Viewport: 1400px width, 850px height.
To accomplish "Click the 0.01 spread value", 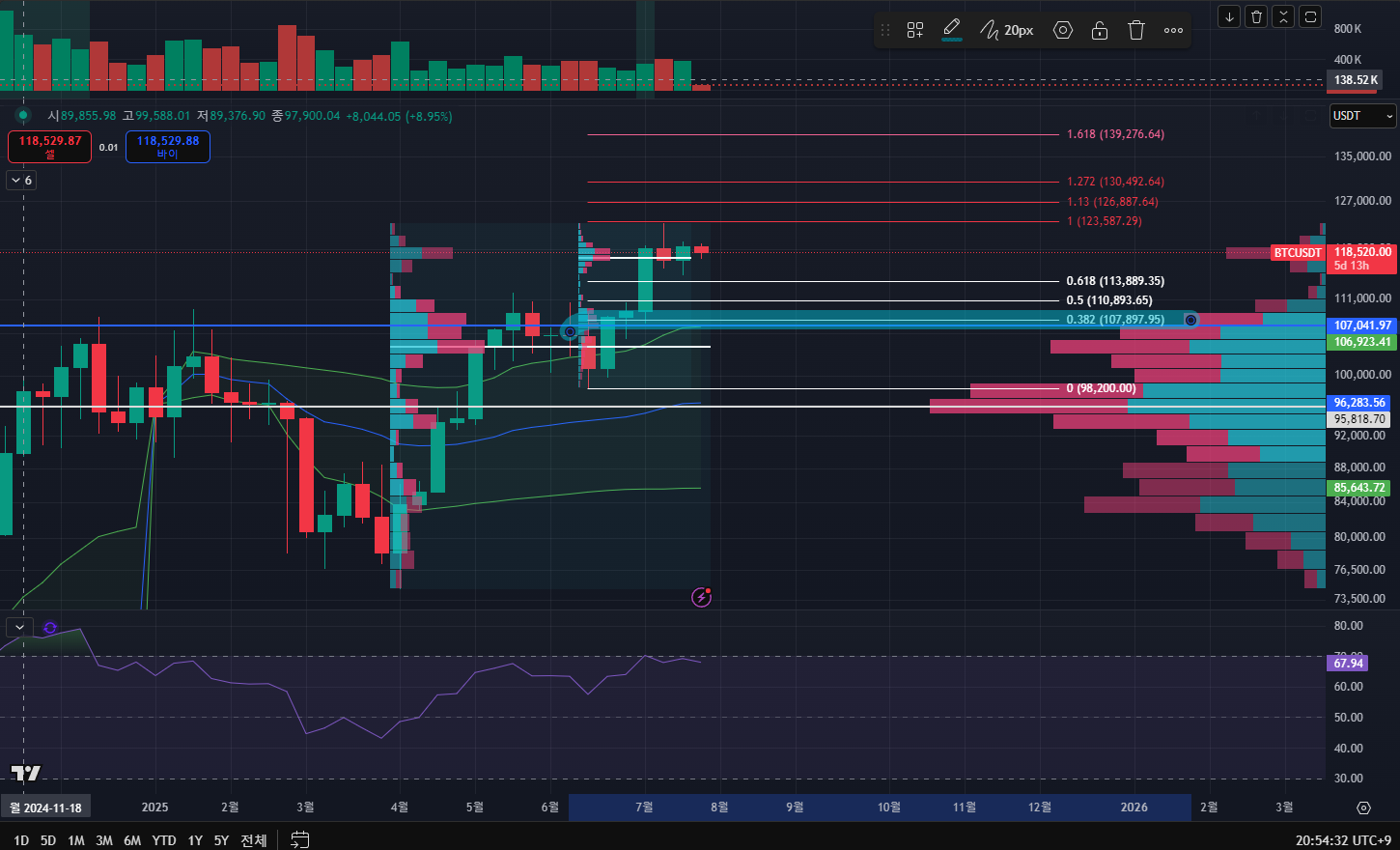I will click(x=108, y=148).
